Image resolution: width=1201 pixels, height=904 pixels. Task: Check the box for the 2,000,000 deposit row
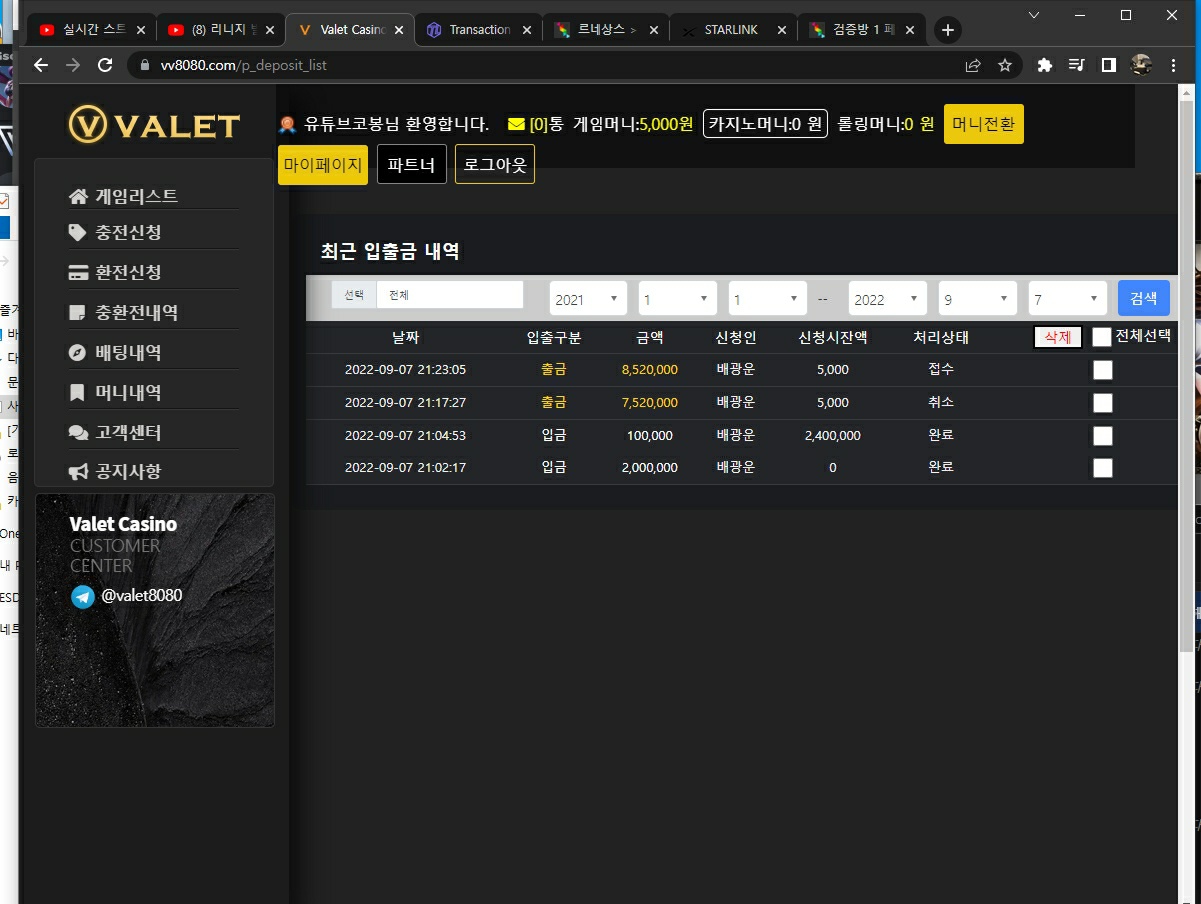pyautogui.click(x=1102, y=468)
